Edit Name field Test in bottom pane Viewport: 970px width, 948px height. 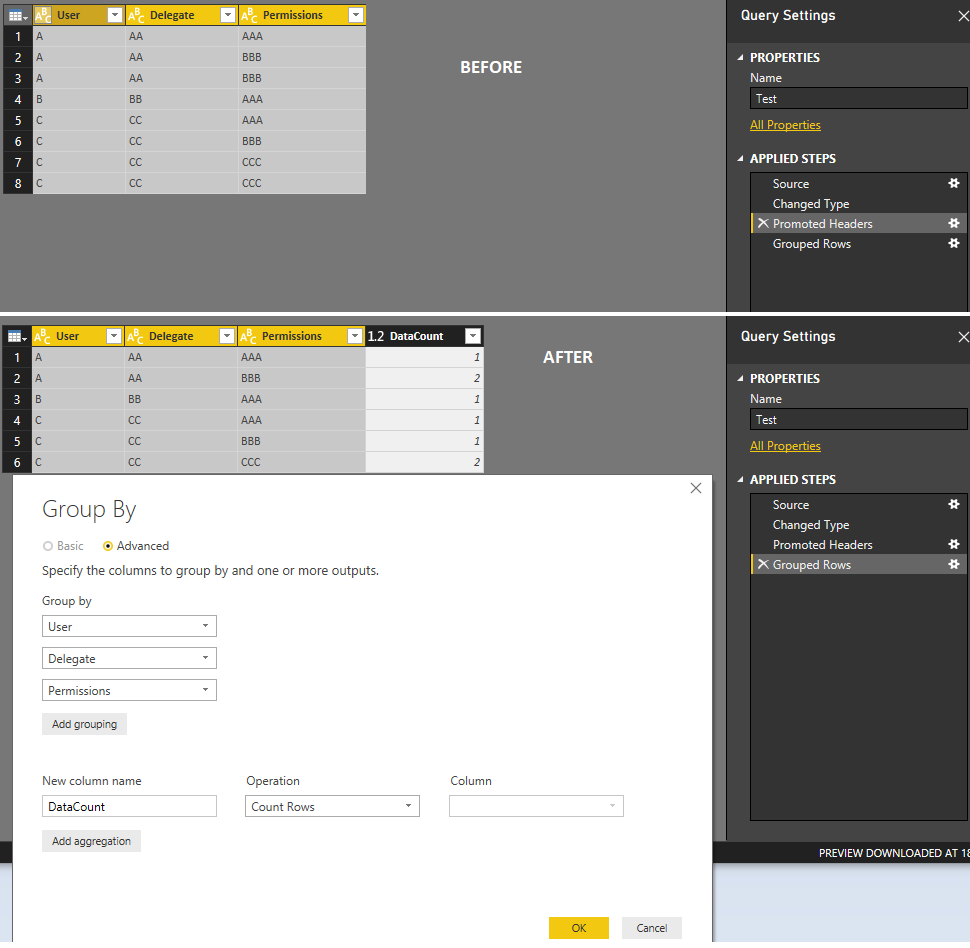[859, 420]
